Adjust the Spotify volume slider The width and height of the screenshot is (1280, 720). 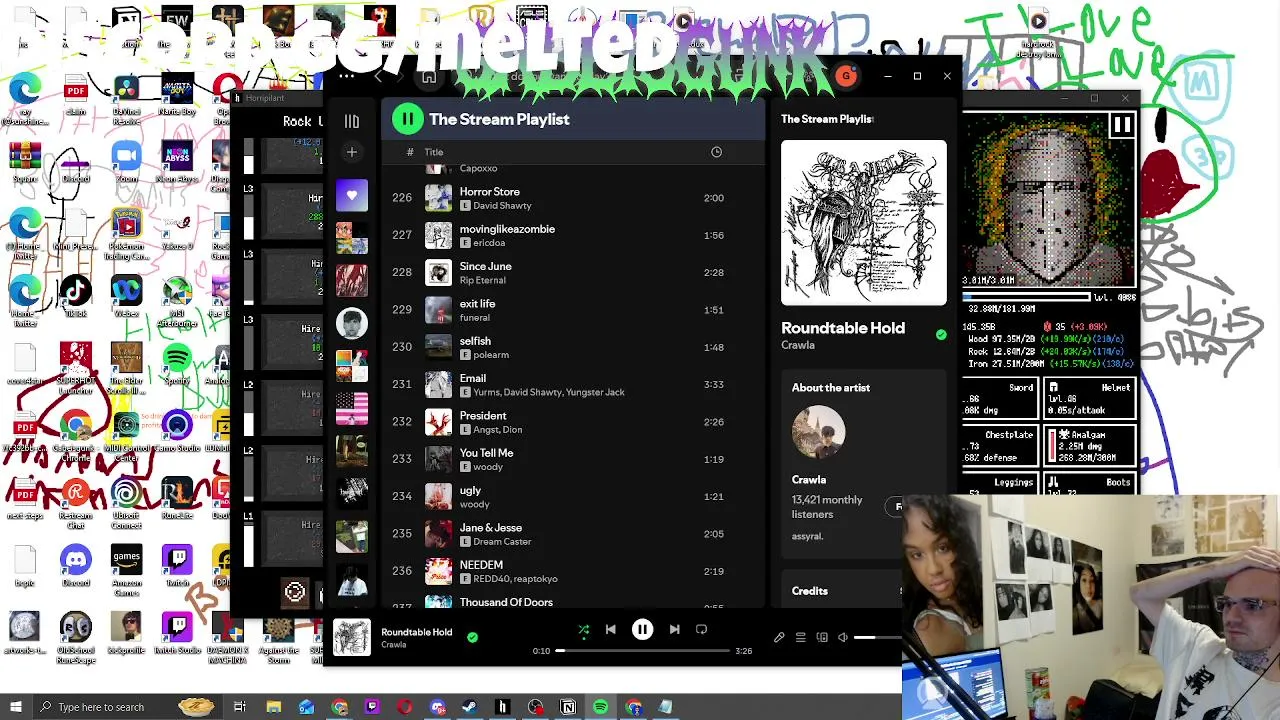pyautogui.click(x=878, y=637)
